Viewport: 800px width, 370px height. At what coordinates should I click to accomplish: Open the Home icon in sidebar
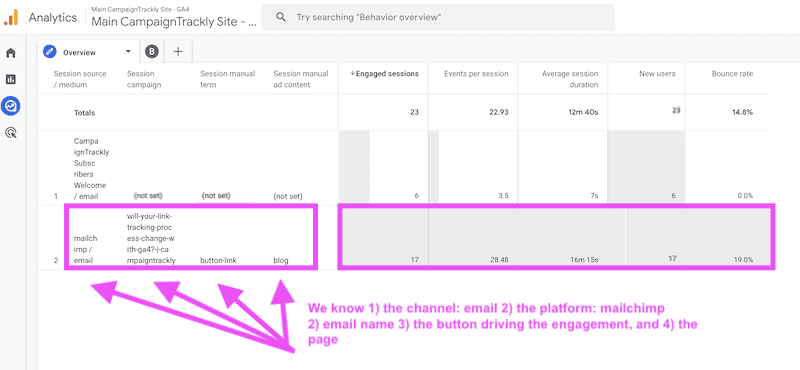tap(11, 53)
